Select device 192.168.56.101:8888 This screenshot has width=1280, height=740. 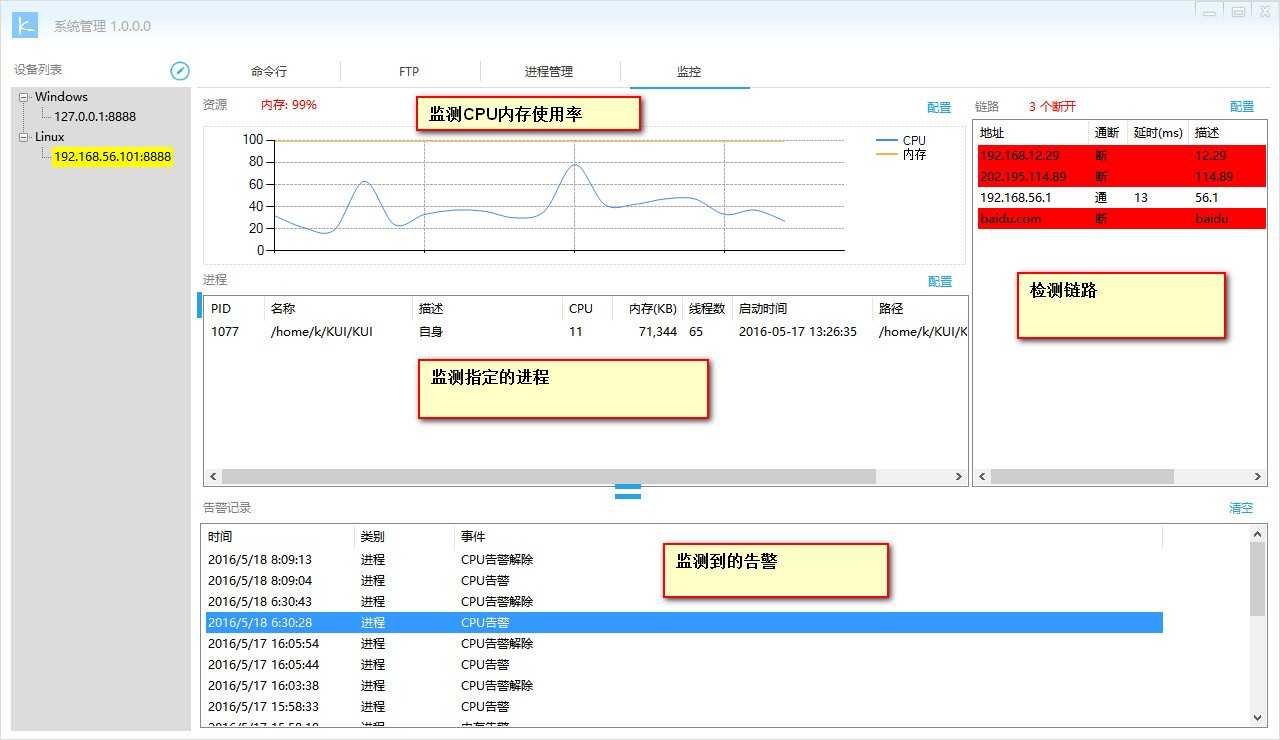click(113, 156)
